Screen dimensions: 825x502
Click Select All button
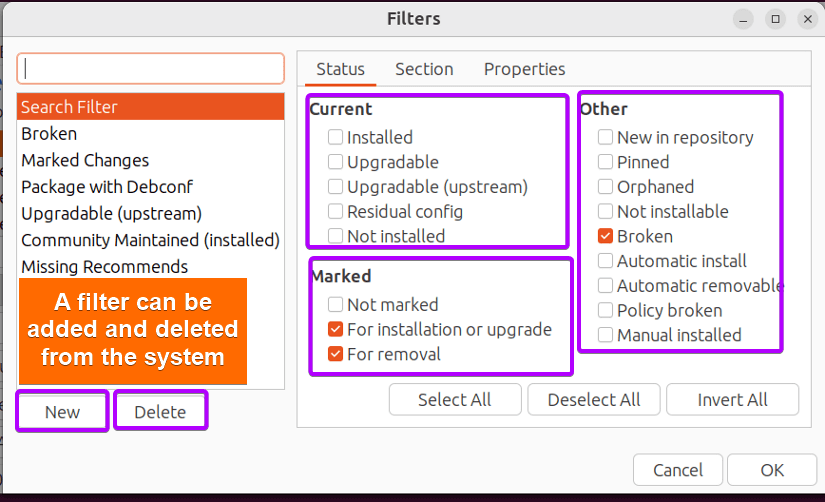point(455,400)
